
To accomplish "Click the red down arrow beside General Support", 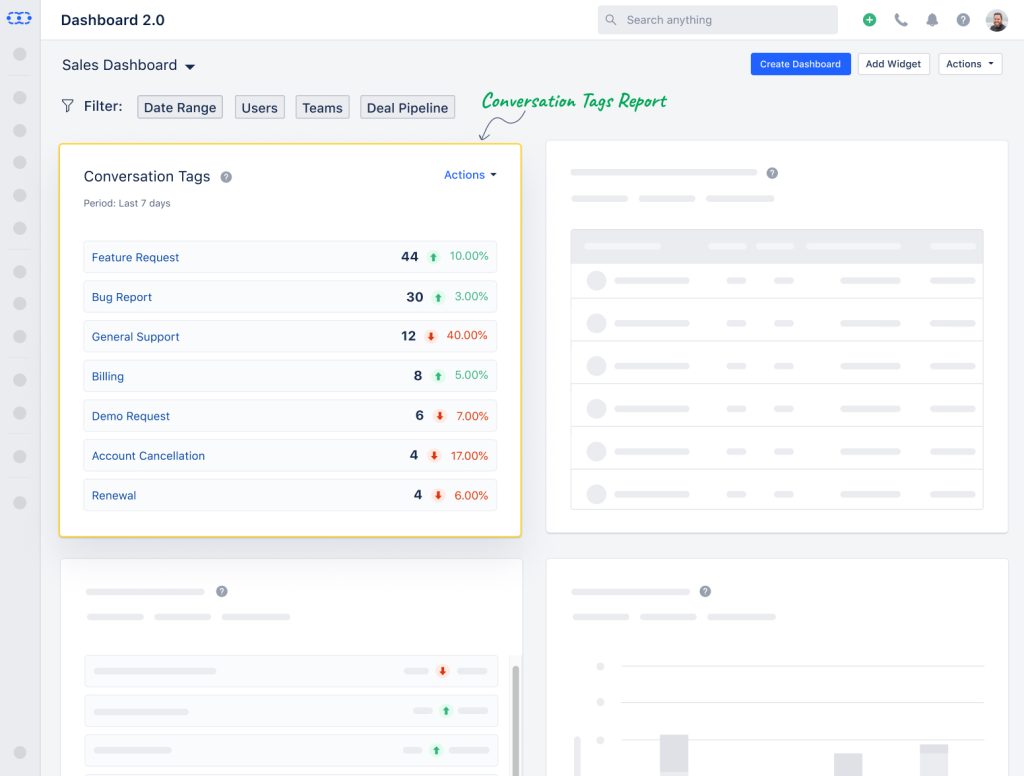I will (x=431, y=336).
